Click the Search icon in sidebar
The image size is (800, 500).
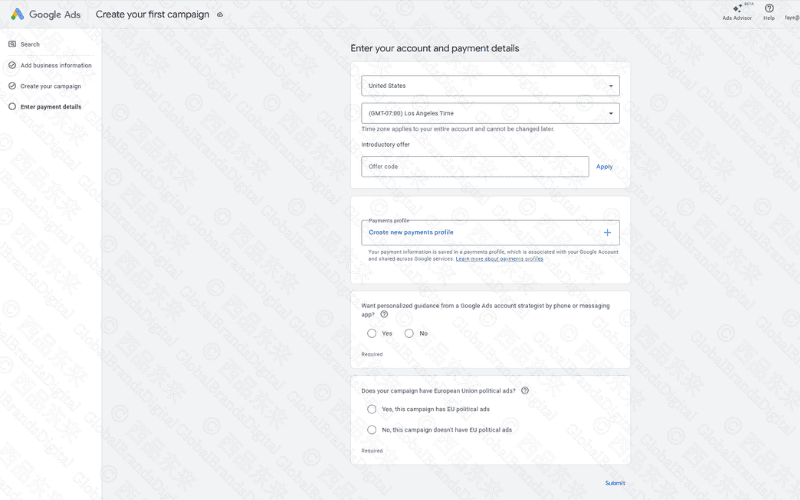(12, 44)
